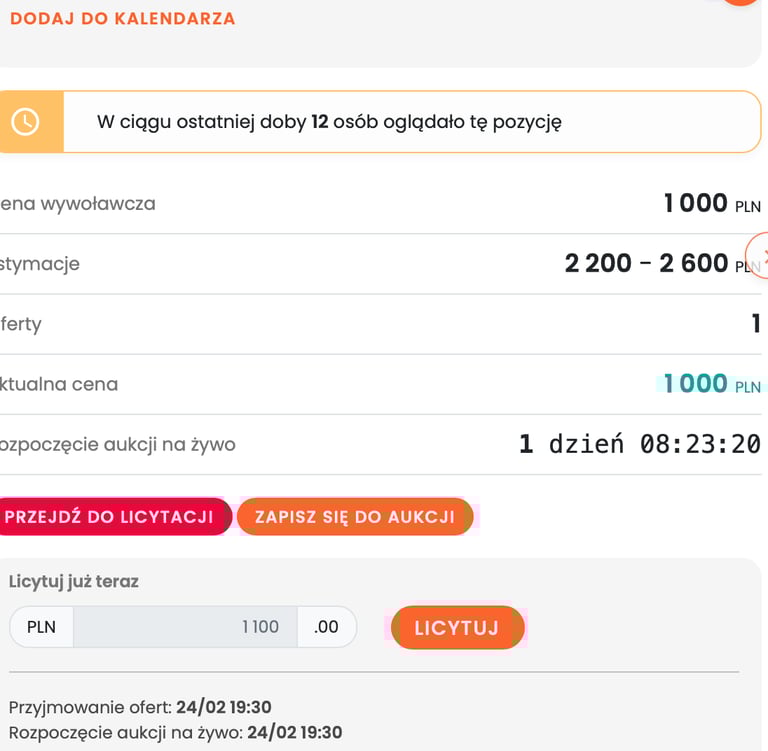This screenshot has width=768, height=751.
Task: Click the round next-arrow icon at right edge
Action: click(760, 256)
